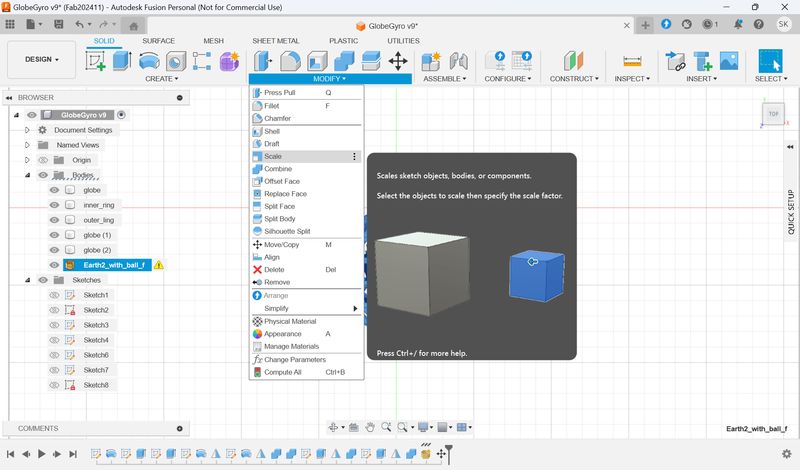
Task: Expand the Named Views tree node
Action: [28, 145]
